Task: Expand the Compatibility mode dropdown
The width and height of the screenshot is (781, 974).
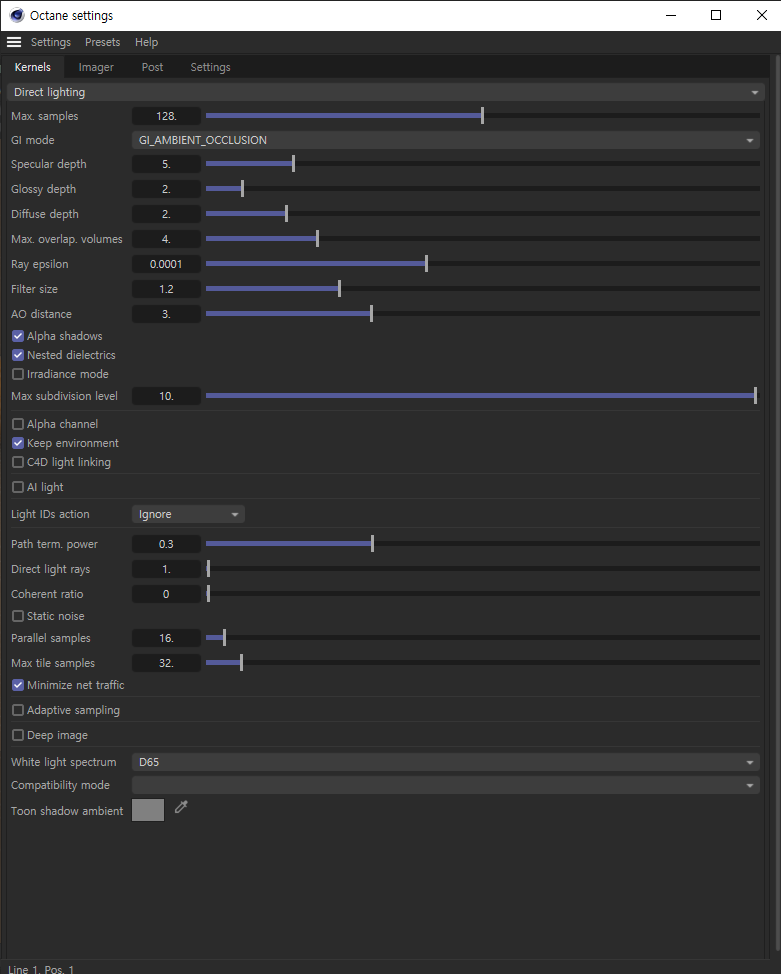Action: [x=445, y=785]
